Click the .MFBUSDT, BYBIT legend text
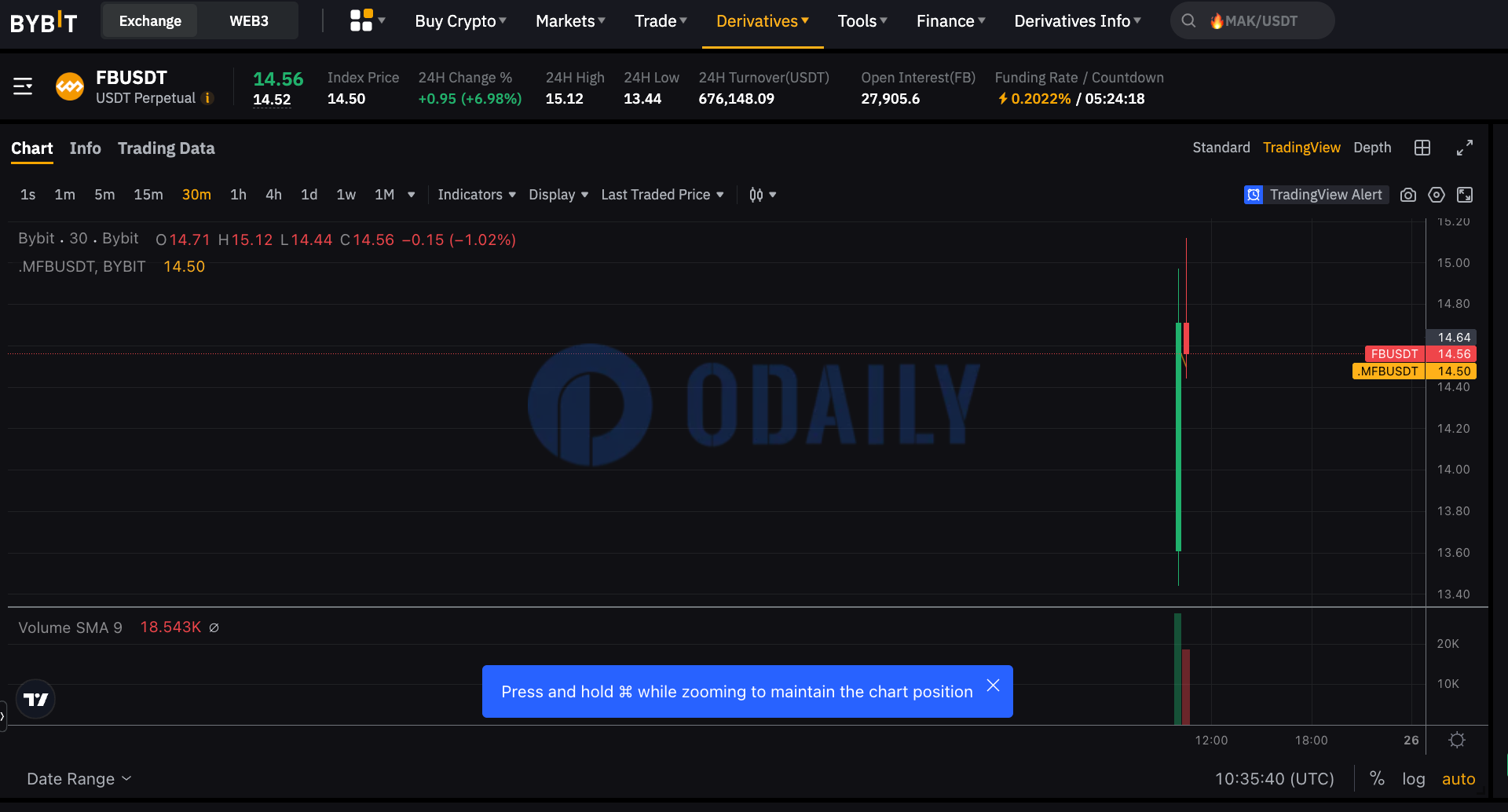This screenshot has width=1508, height=812. click(x=82, y=267)
